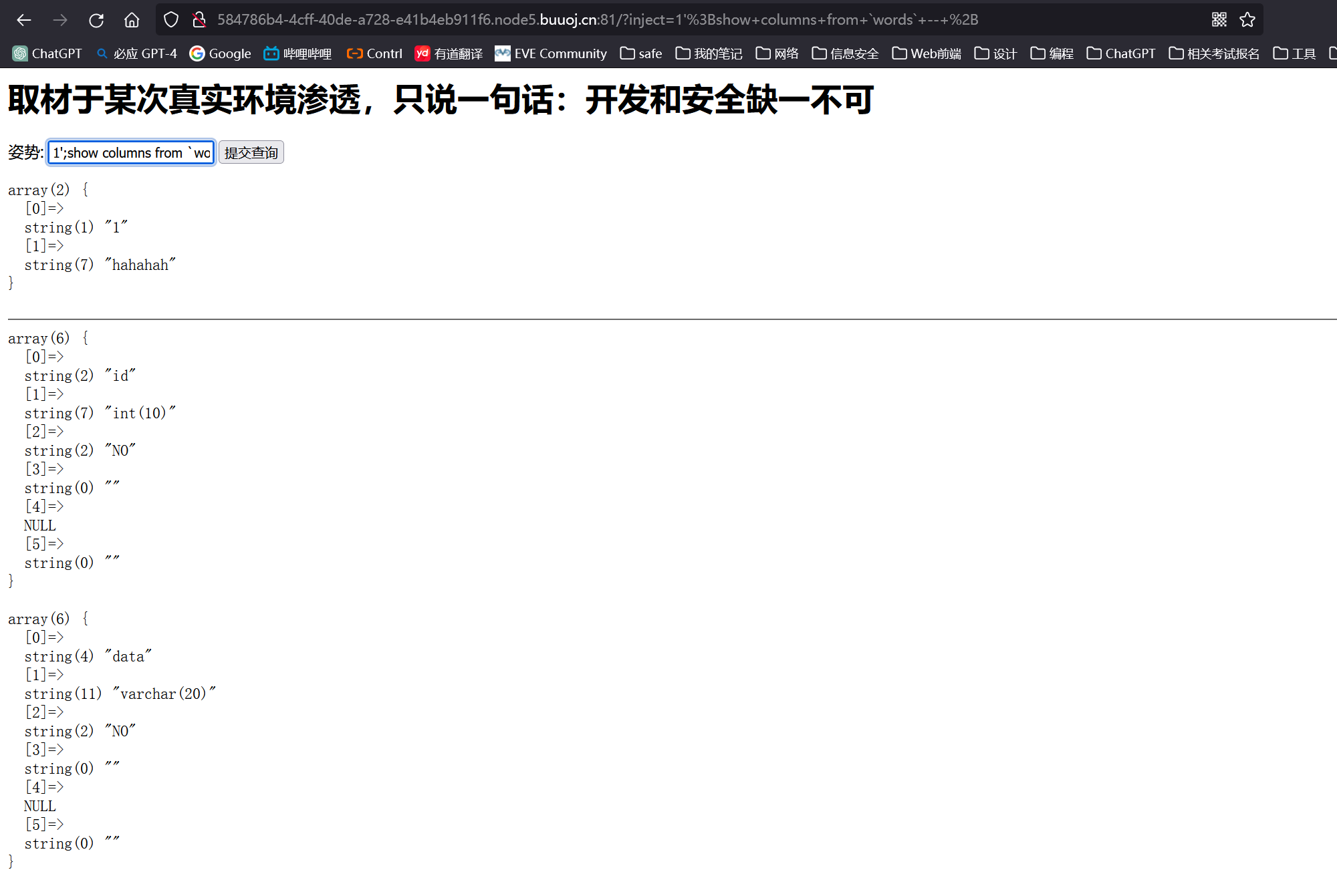Click the forward navigation arrow

(60, 20)
